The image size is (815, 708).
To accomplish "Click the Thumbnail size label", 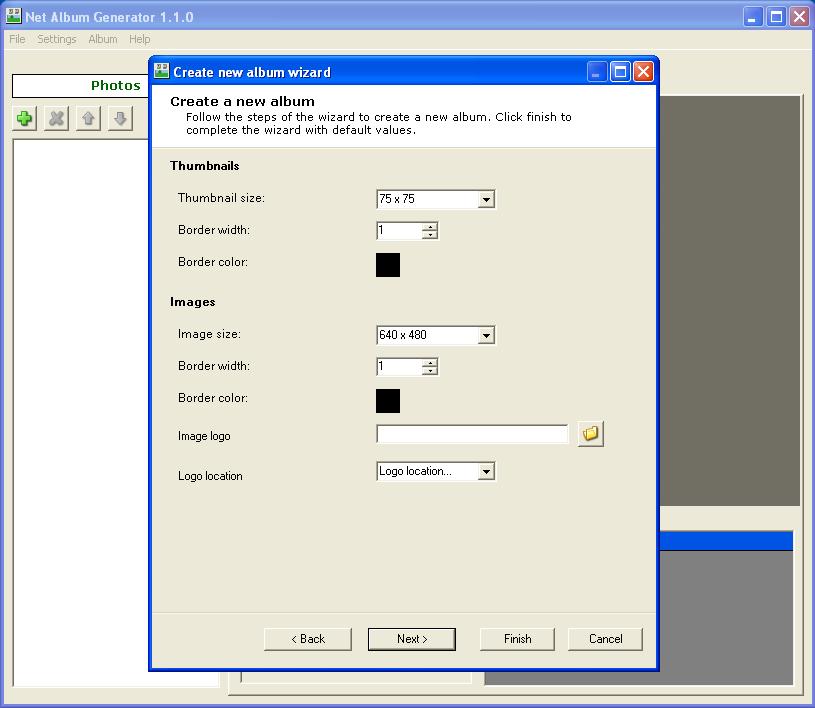I will point(221,198).
